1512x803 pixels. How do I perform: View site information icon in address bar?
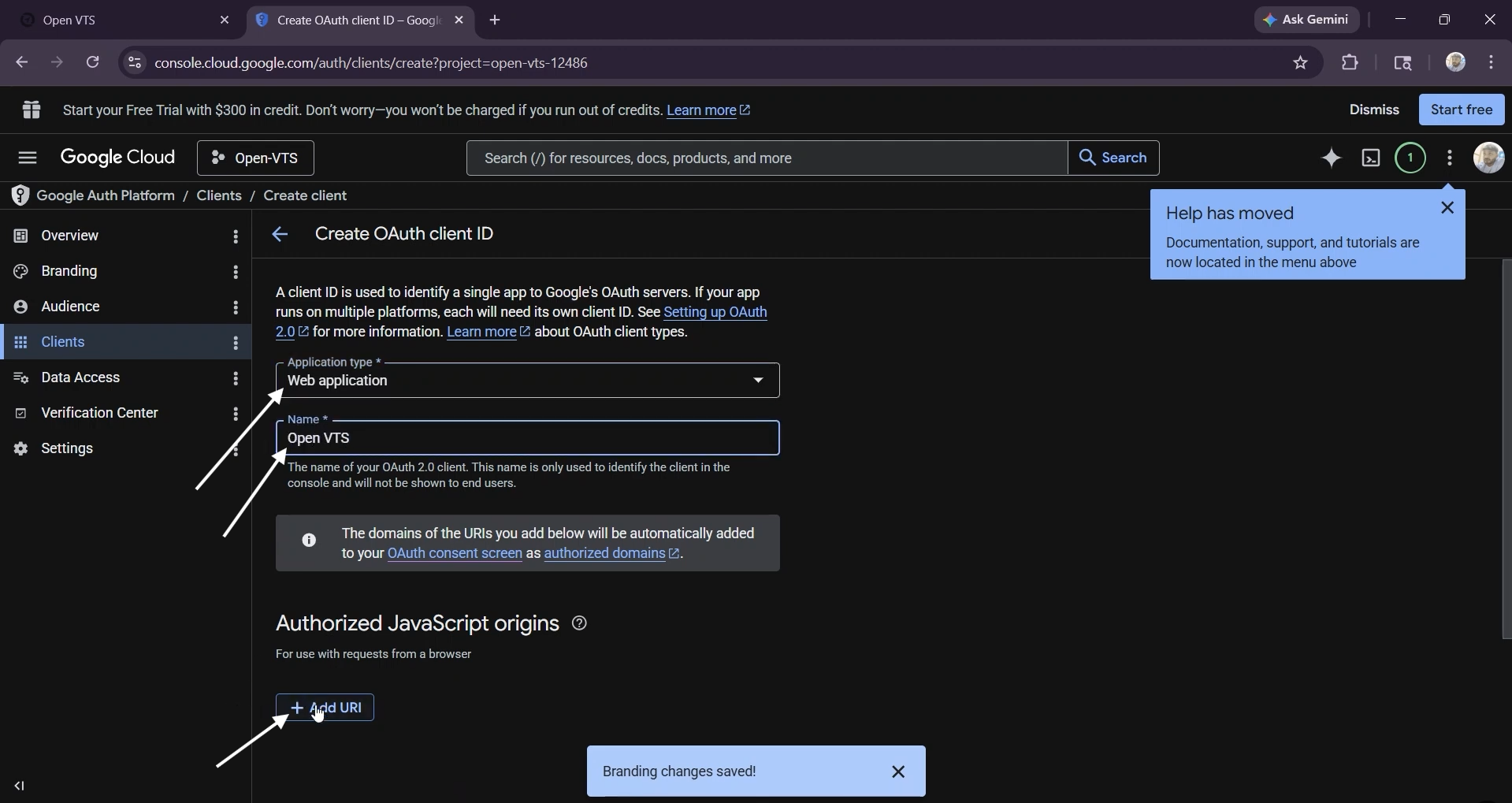click(135, 63)
